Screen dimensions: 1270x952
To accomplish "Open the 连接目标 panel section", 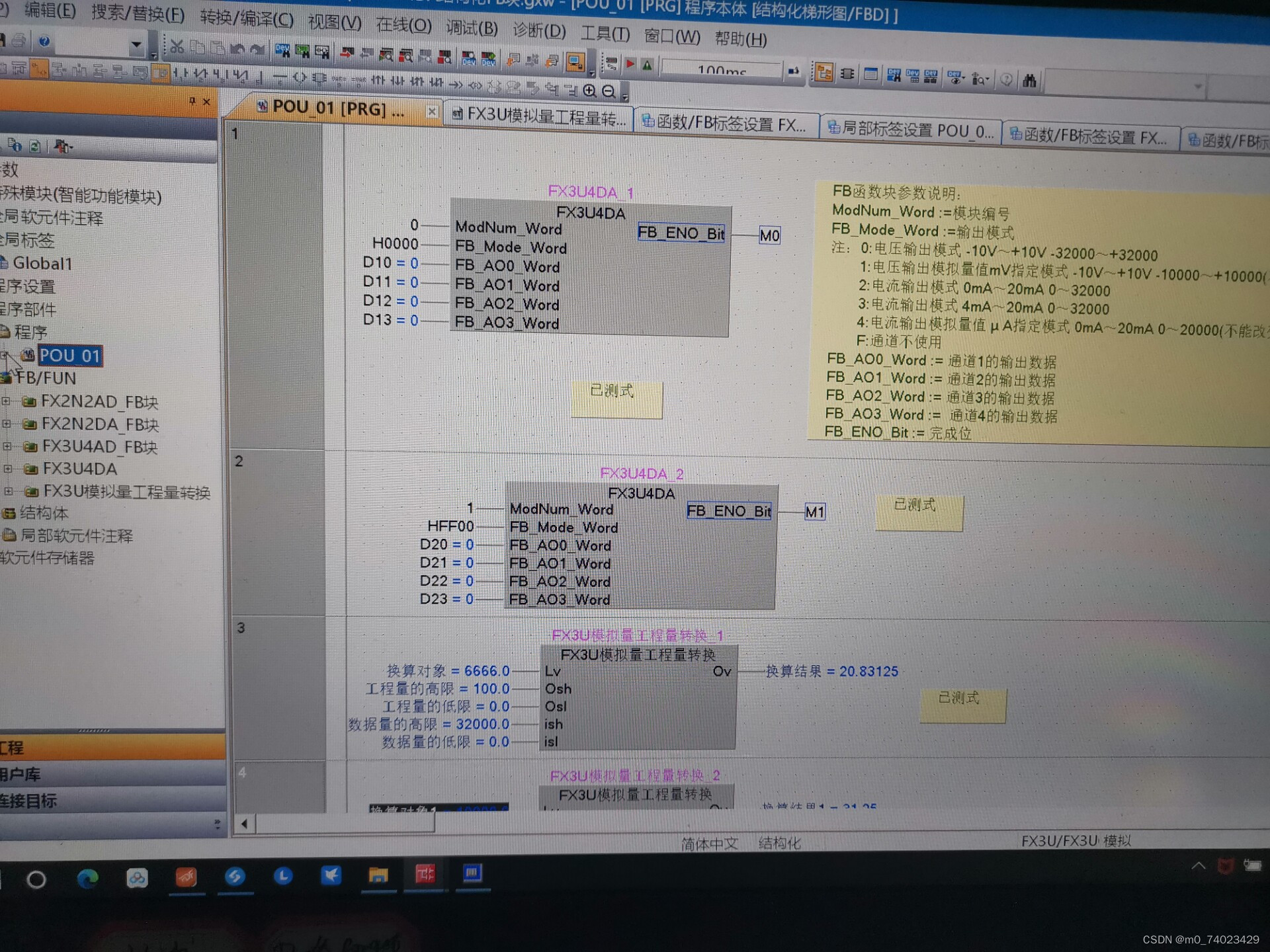I will pos(29,801).
